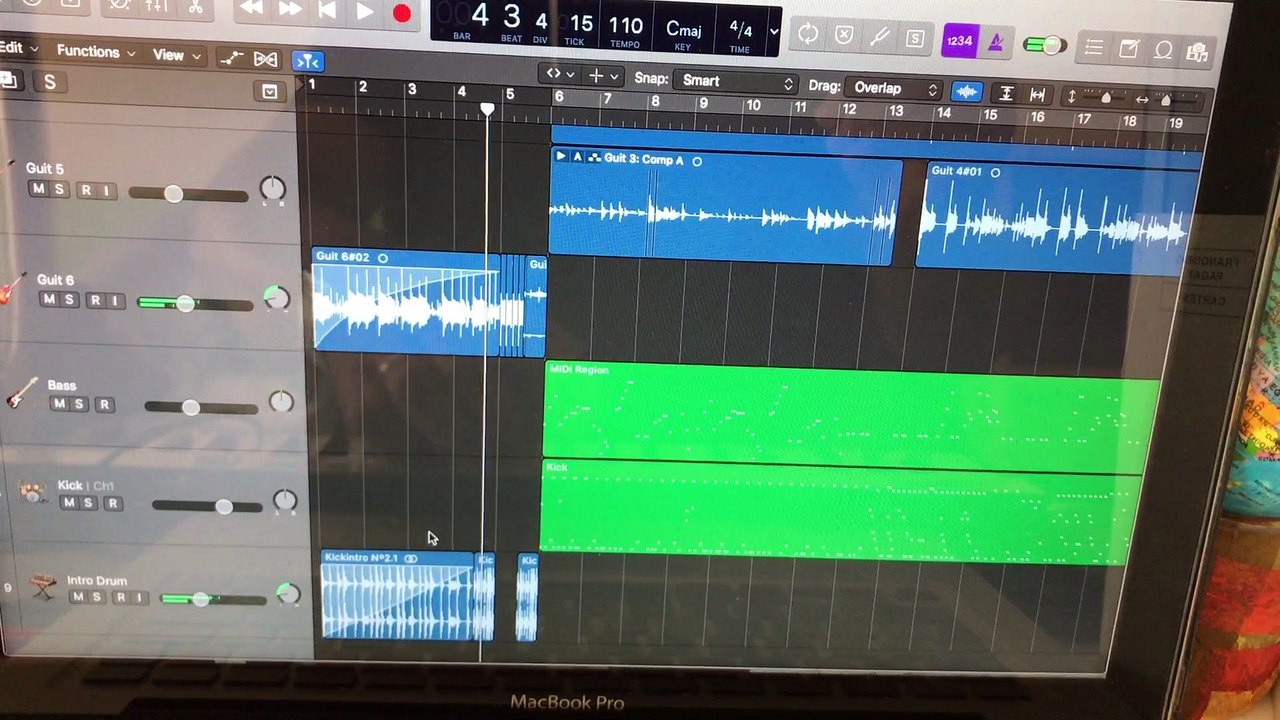
Task: Rewind the playhead
Action: coord(252,8)
